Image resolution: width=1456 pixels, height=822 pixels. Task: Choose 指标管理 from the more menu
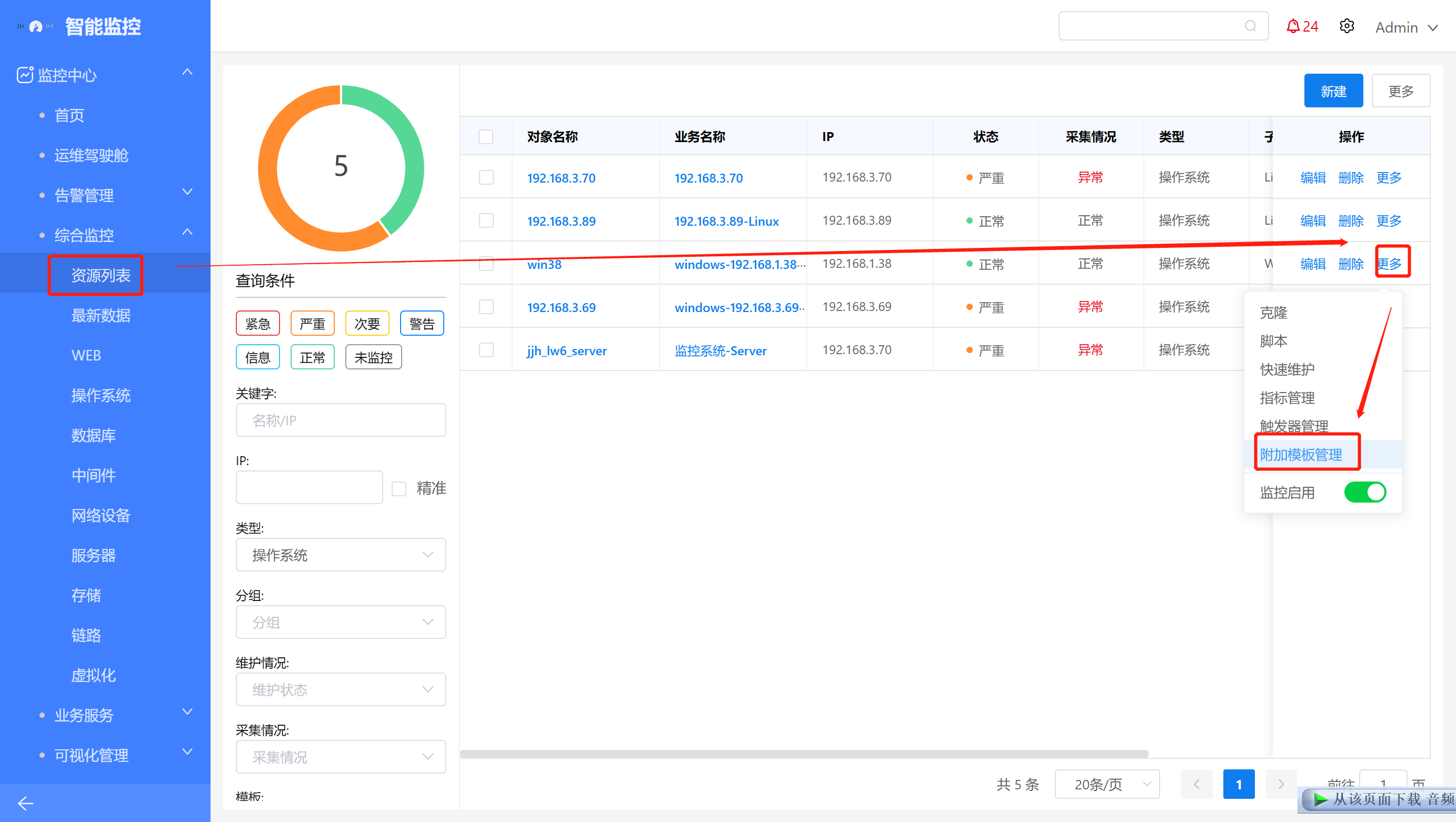[x=1287, y=397]
